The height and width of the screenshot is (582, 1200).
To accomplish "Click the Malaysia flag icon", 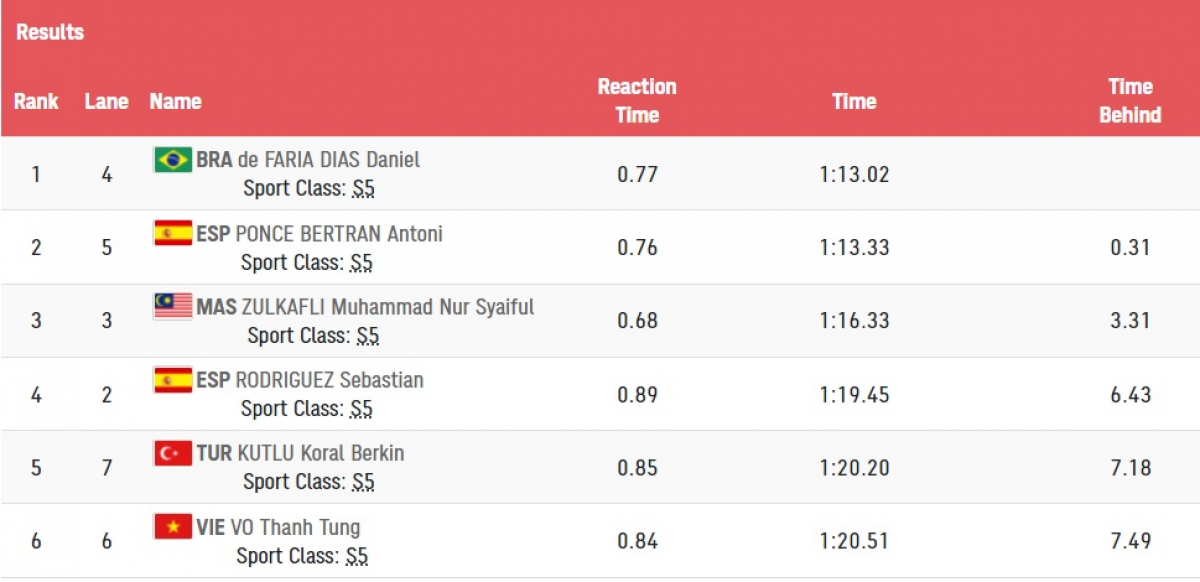I will point(173,307).
